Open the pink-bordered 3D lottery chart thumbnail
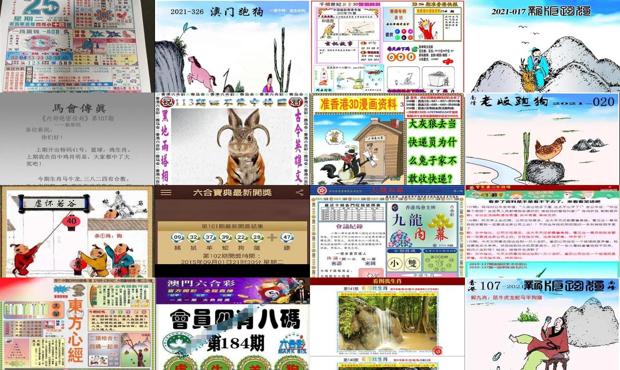Image resolution: width=620 pixels, height=370 pixels. coord(388,46)
